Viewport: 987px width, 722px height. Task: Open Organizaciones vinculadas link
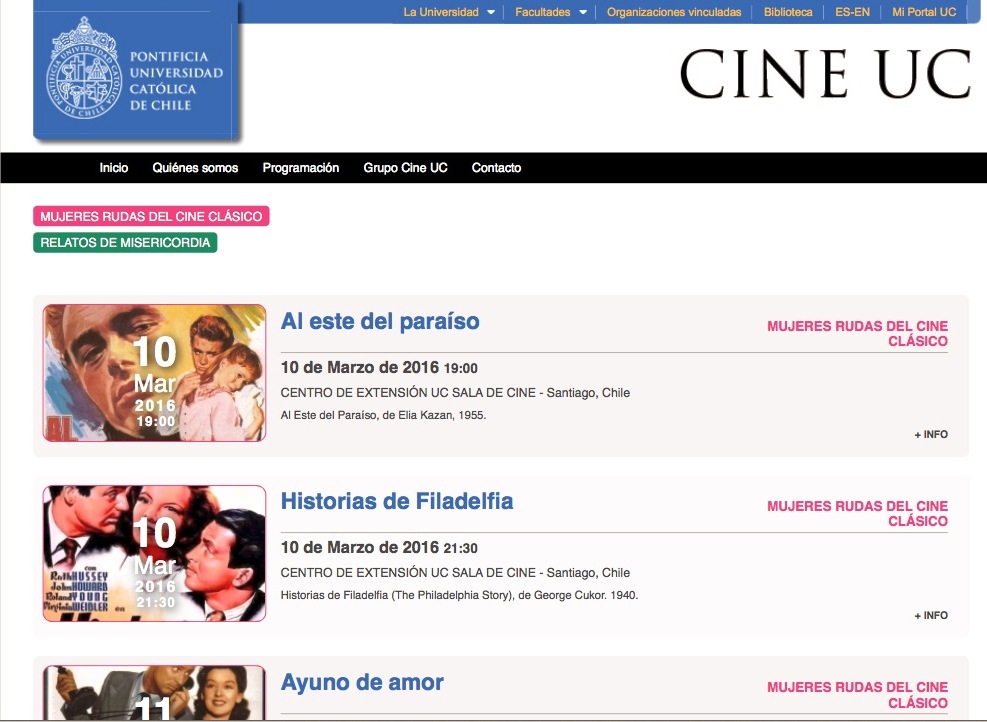[x=674, y=12]
